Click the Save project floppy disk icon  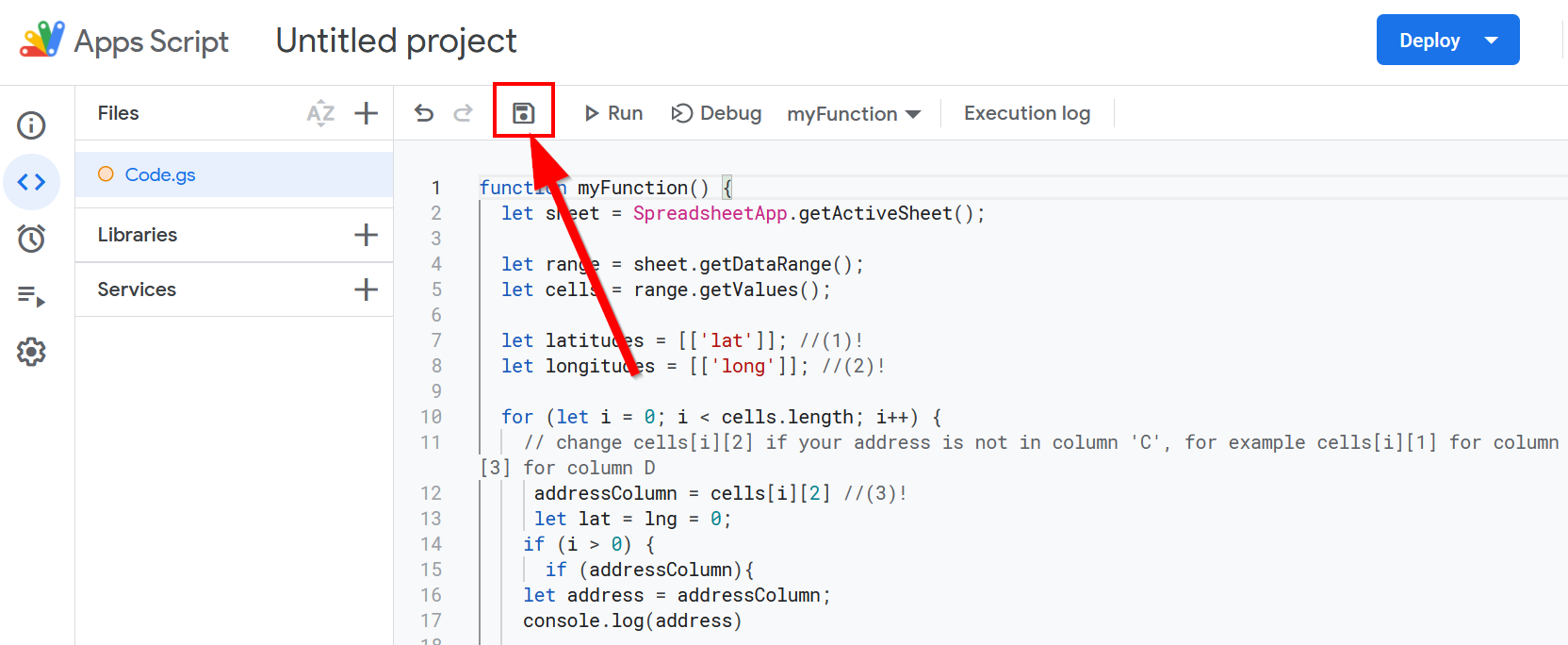(x=523, y=113)
